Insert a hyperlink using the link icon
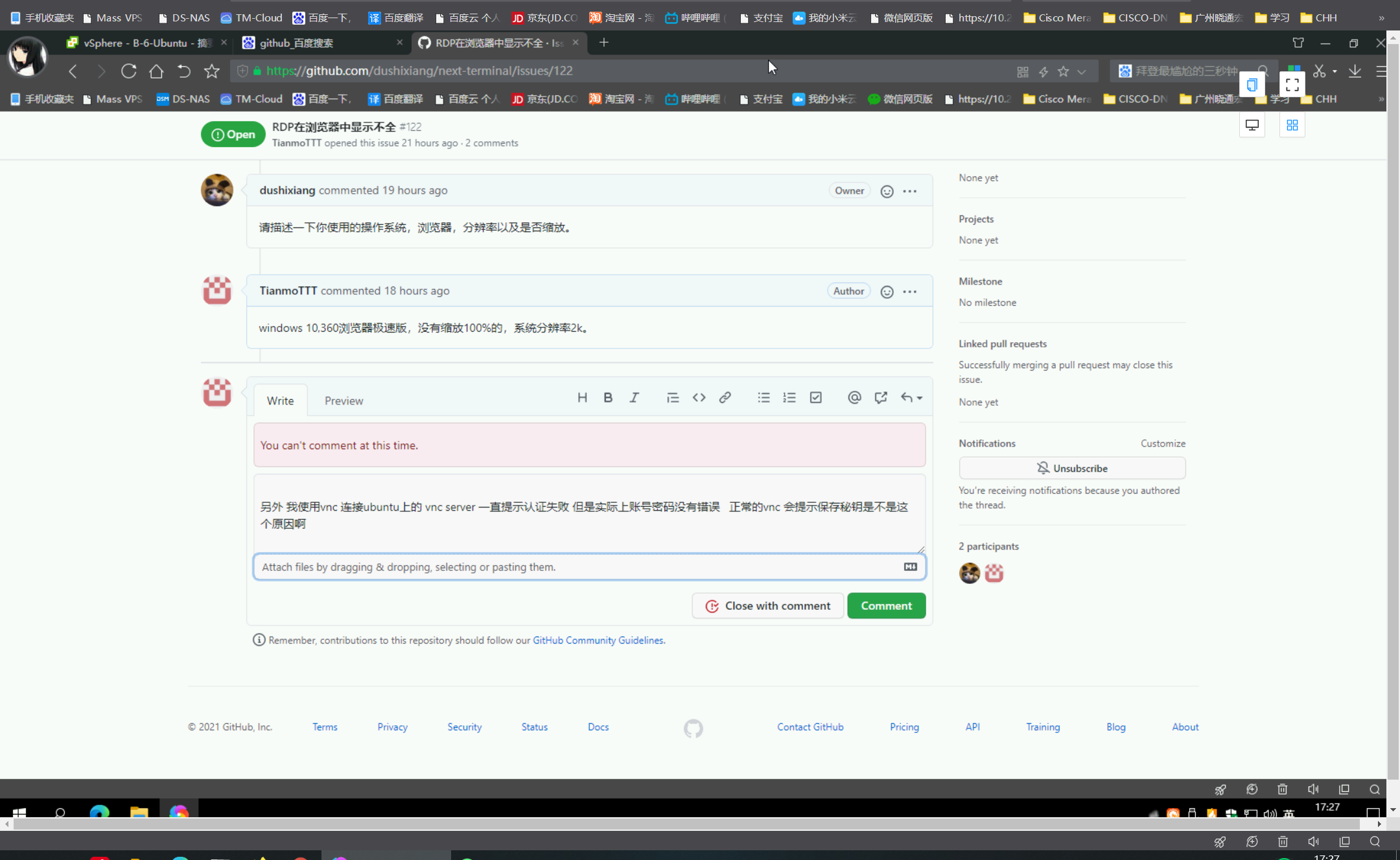 click(725, 397)
